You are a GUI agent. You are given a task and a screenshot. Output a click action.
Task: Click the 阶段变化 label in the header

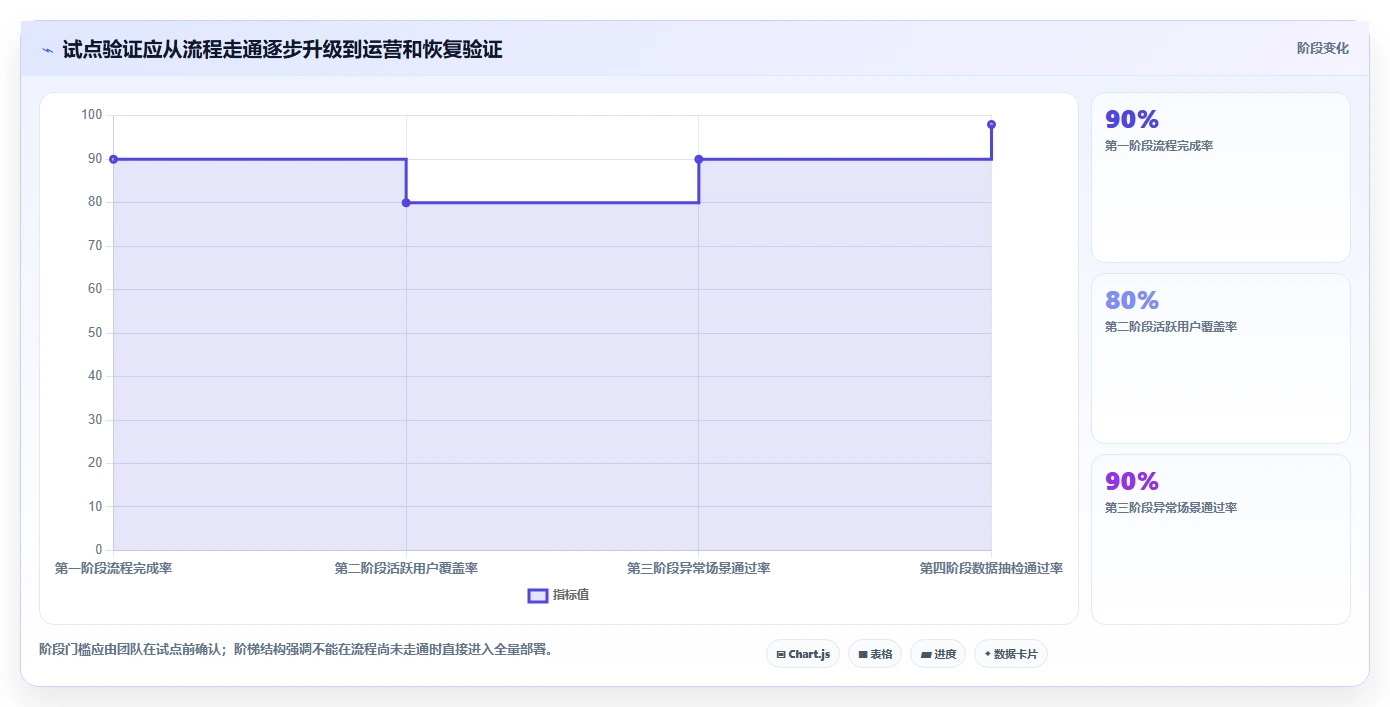[1323, 48]
